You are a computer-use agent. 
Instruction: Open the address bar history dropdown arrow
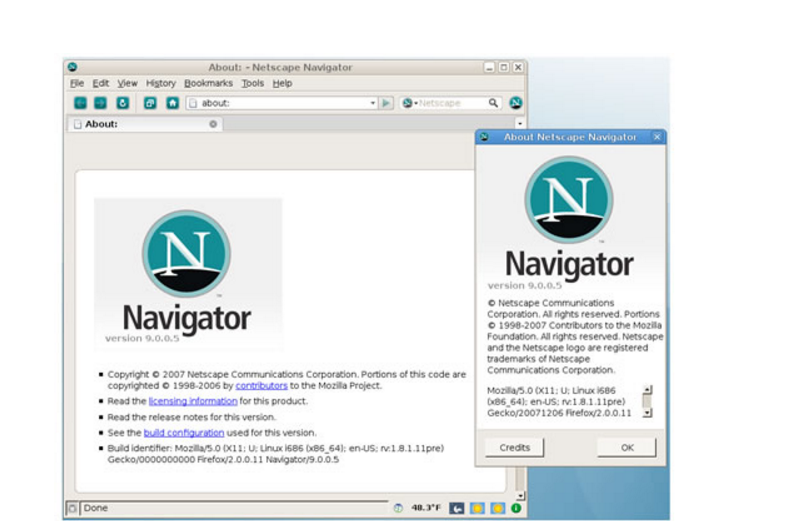(x=373, y=103)
